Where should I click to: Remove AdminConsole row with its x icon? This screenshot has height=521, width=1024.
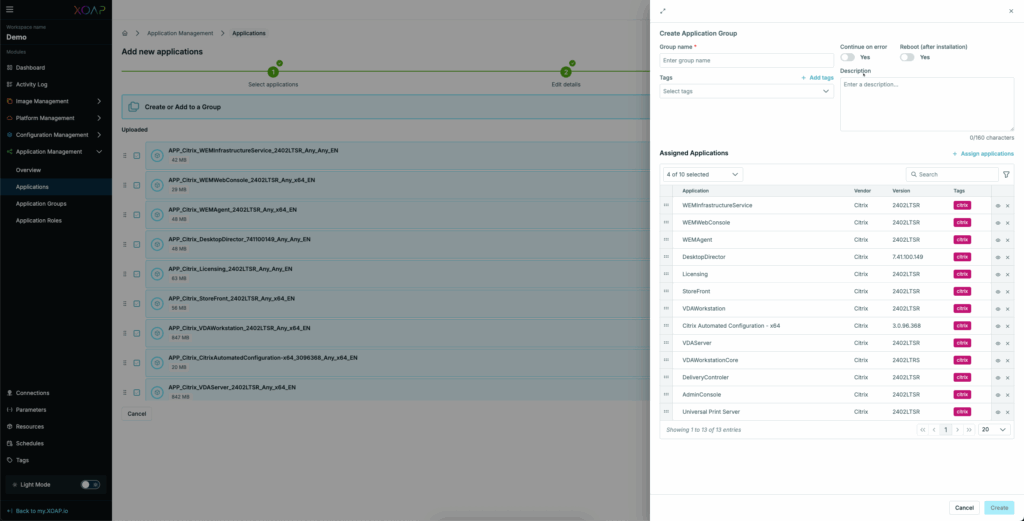pos(1008,395)
